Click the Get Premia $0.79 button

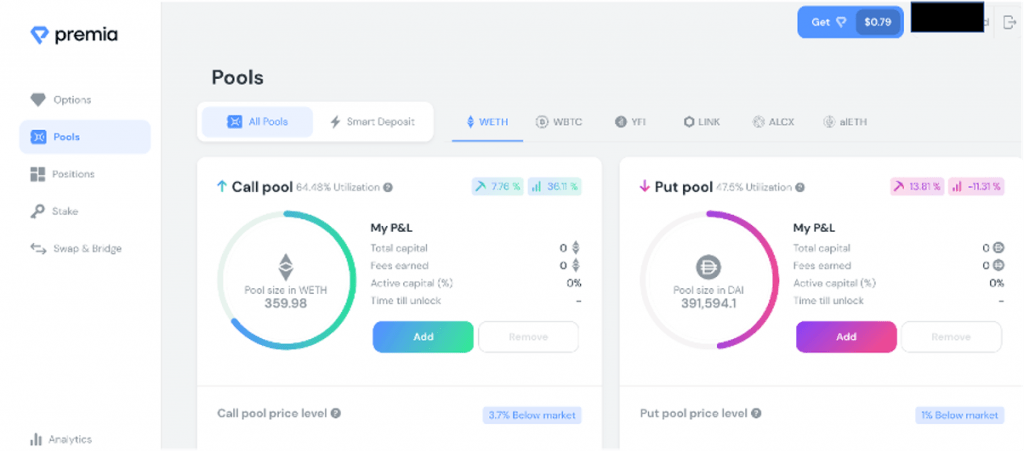click(x=849, y=22)
